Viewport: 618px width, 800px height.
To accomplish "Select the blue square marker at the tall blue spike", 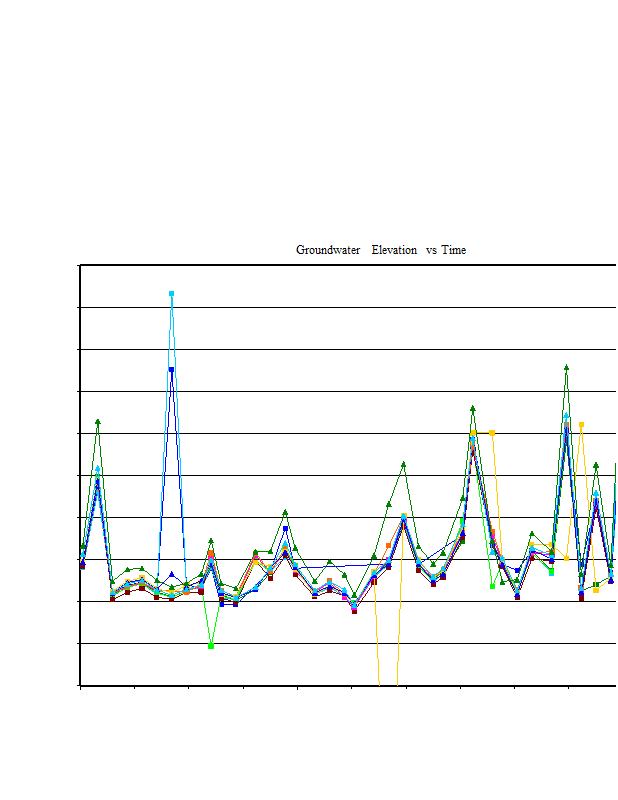I will (x=172, y=370).
